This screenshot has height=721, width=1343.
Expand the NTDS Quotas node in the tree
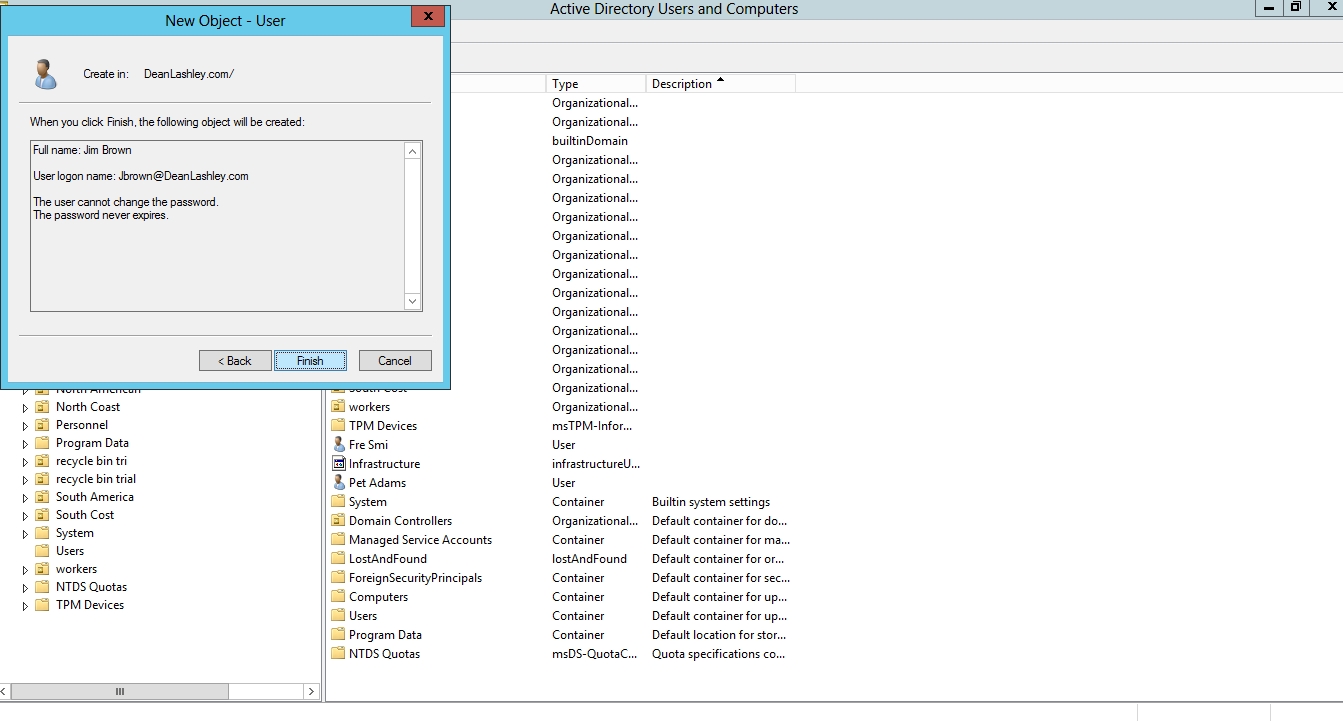tap(26, 588)
